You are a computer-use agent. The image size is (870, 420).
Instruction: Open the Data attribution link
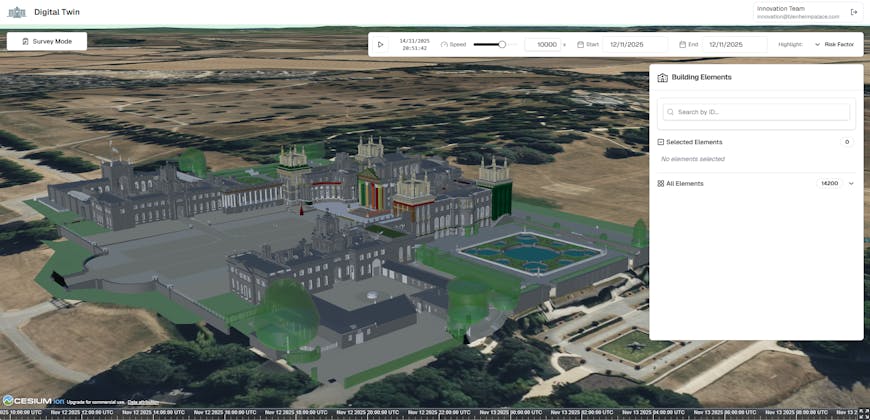pos(143,402)
